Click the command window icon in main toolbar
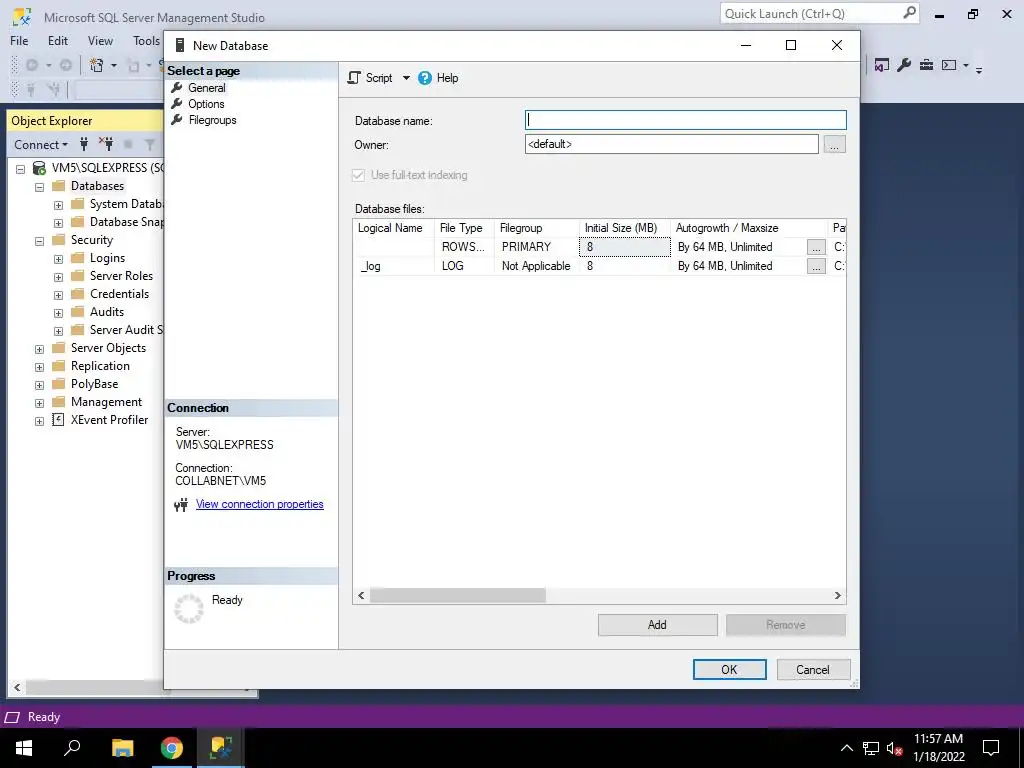 point(949,65)
